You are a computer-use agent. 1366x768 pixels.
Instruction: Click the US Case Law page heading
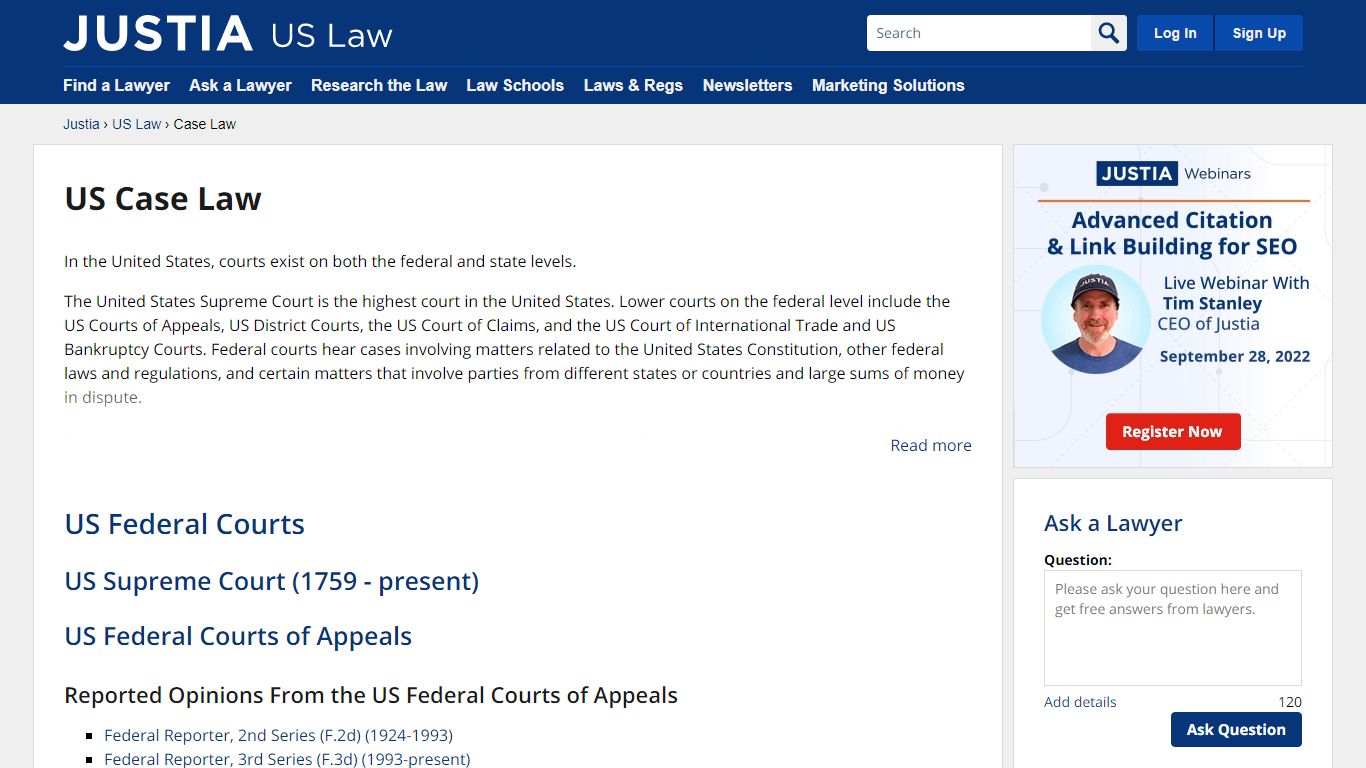[163, 198]
